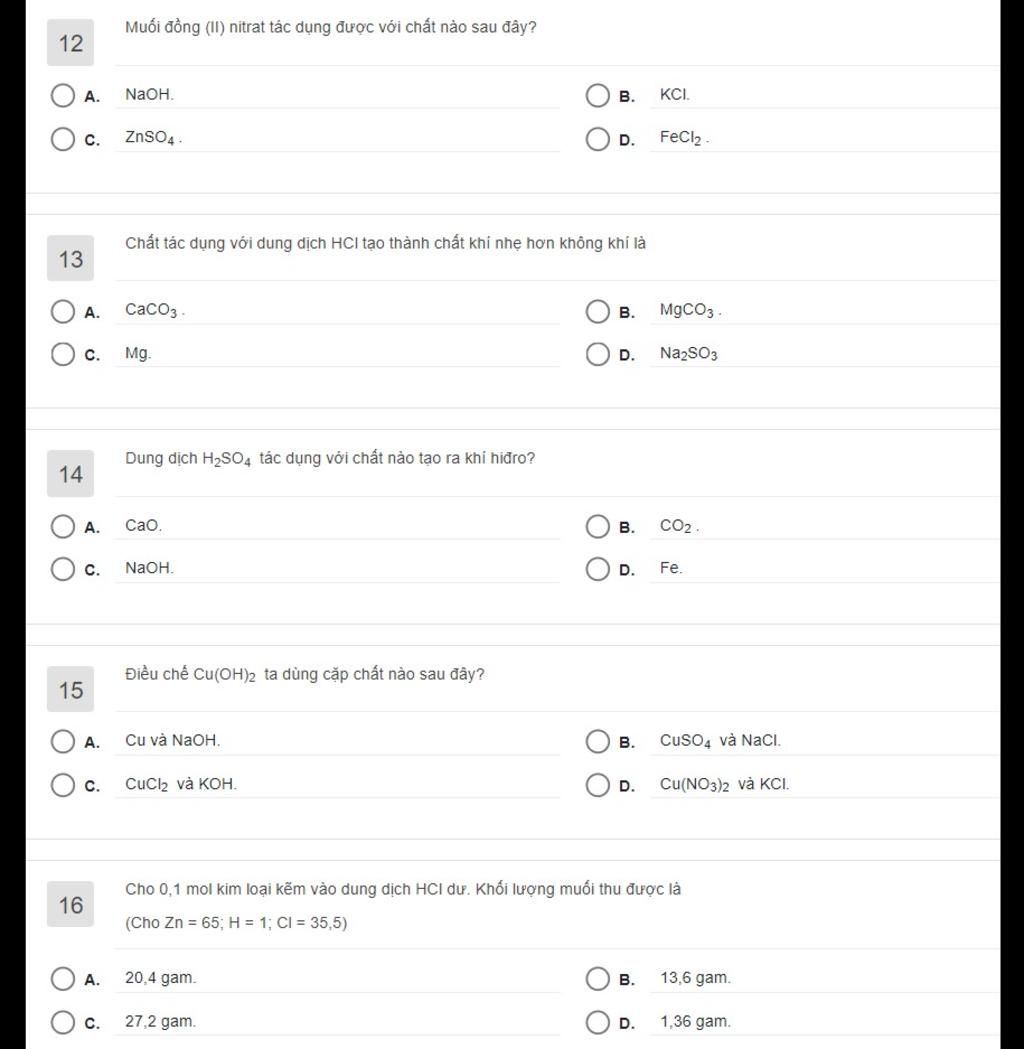This screenshot has height=1049, width=1024.
Task: Choose MgCO3 option in question 13
Action: (x=597, y=311)
